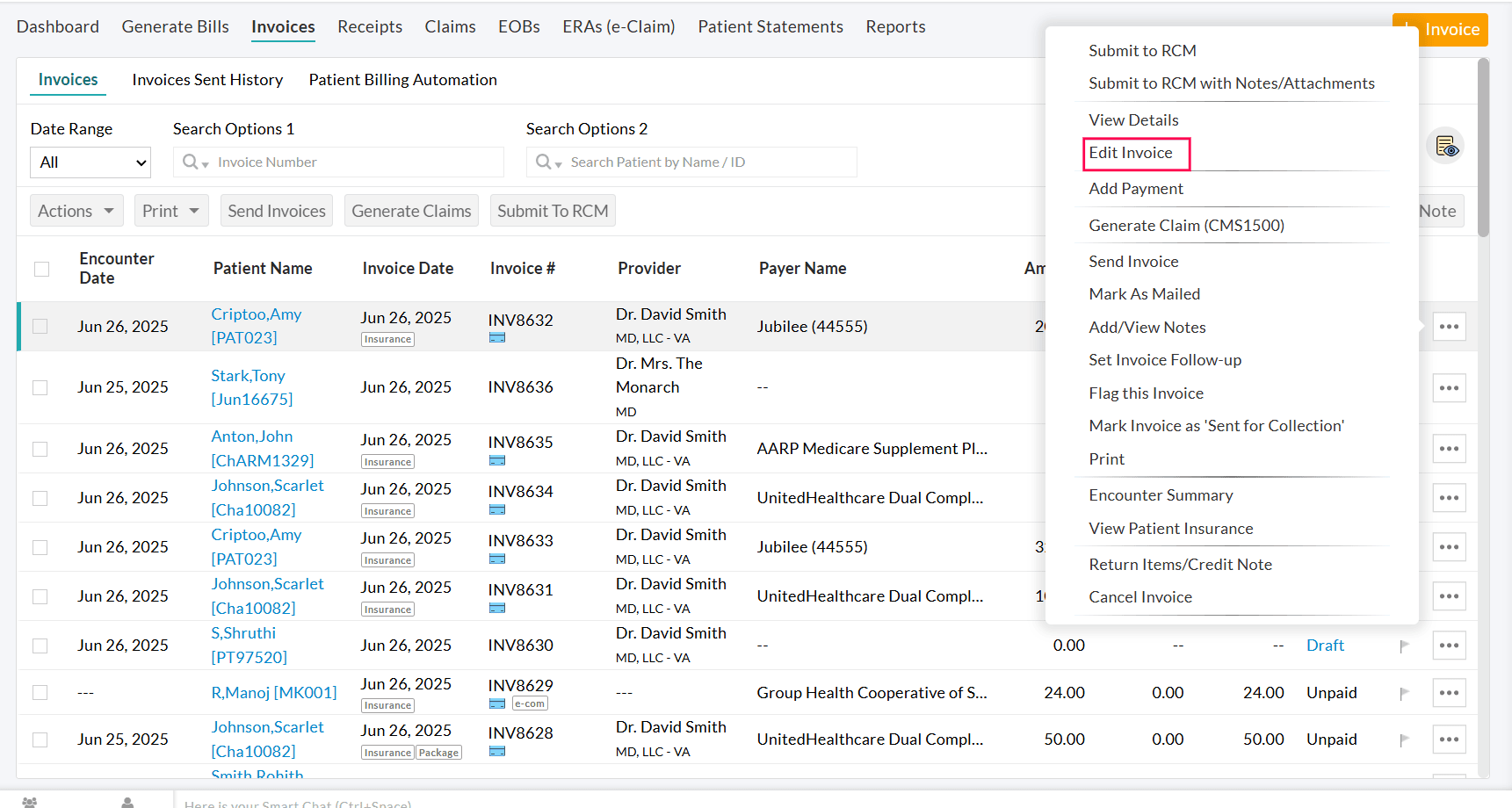Tick the select-all checkbox in the table header
The width and height of the screenshot is (1512, 808).
click(x=41, y=269)
